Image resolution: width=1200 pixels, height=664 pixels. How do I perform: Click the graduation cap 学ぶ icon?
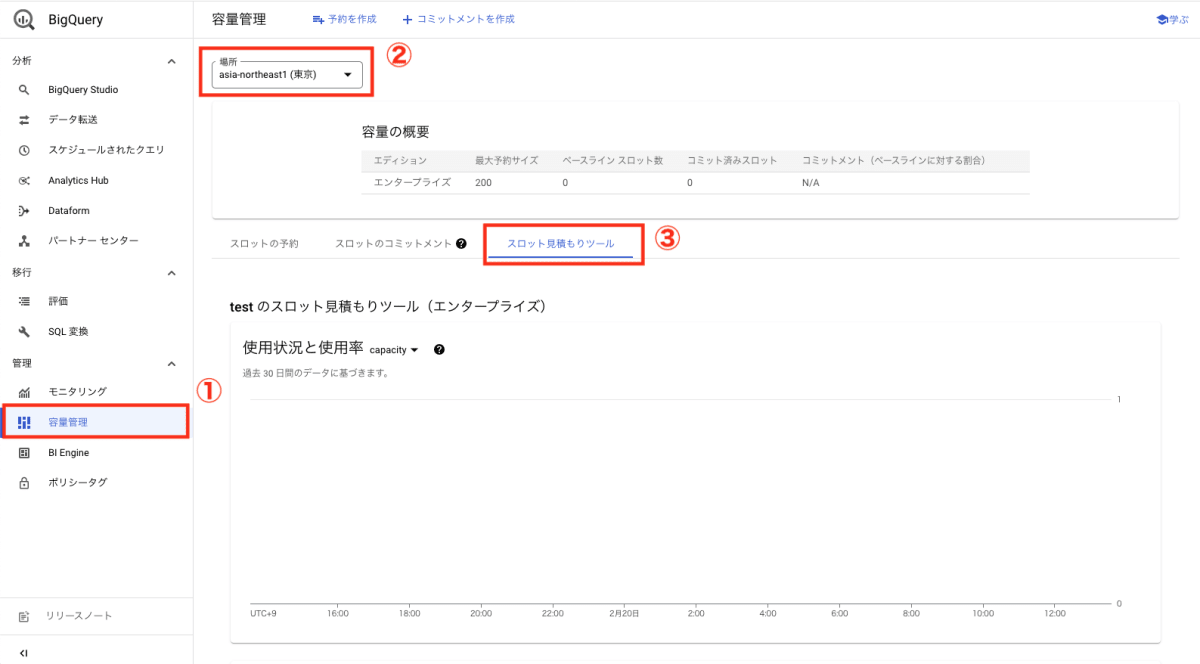point(1162,19)
